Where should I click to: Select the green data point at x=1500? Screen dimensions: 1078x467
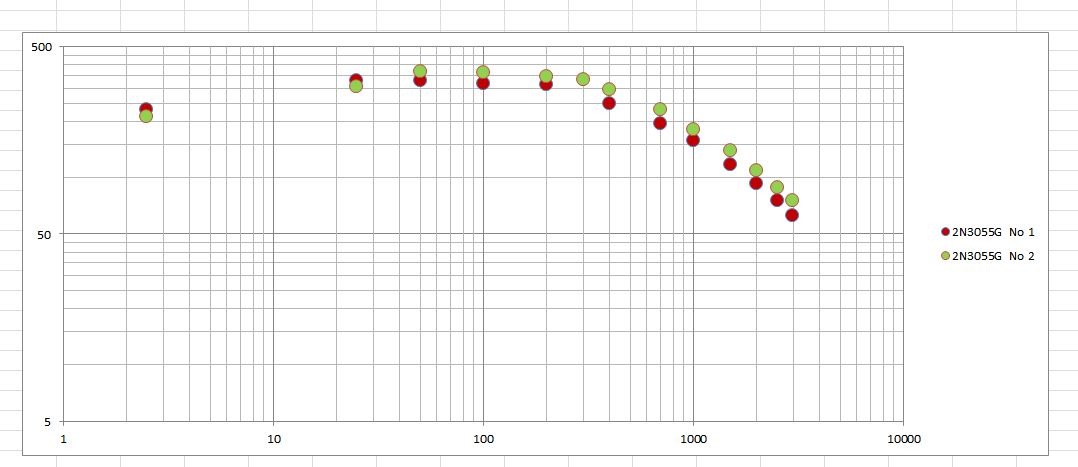click(x=730, y=150)
